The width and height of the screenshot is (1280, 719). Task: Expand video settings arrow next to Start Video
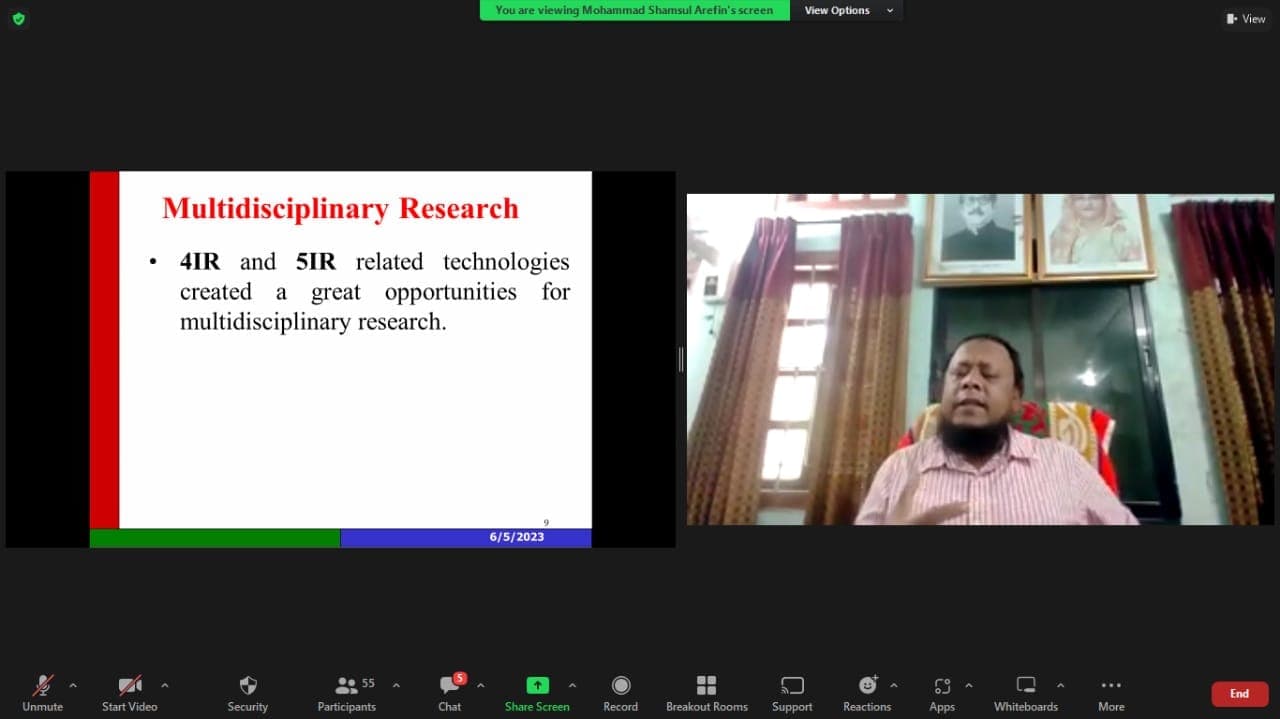point(165,685)
